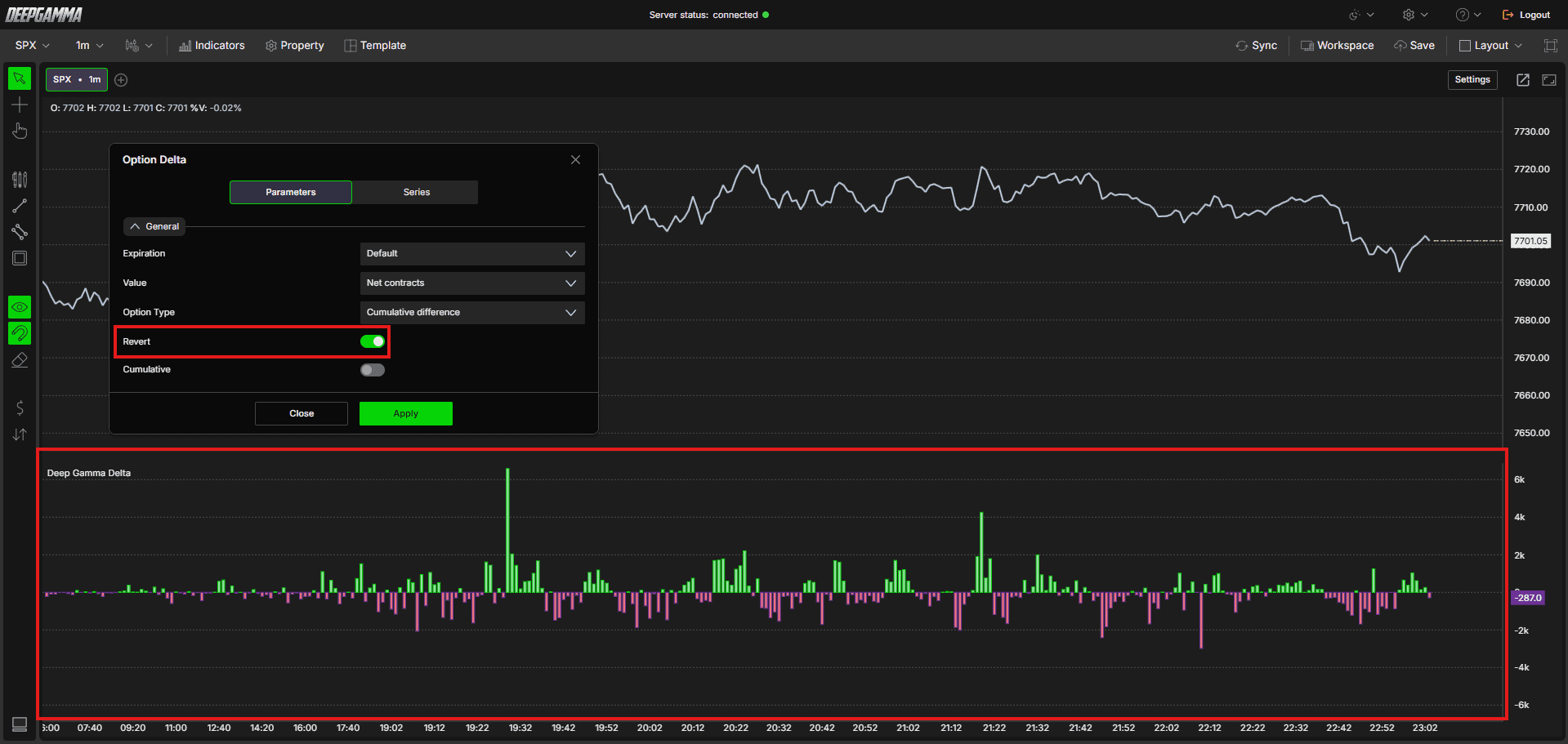Select the rectangle shape tool

coord(20,258)
